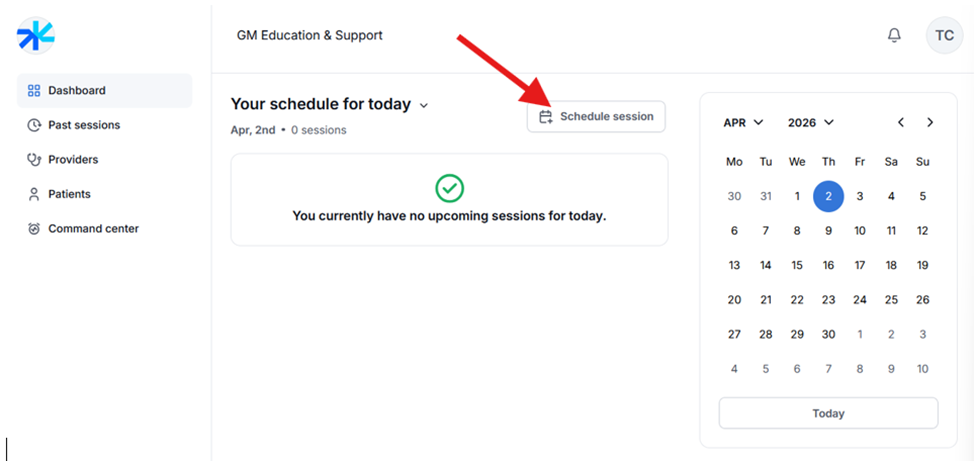Select April 15 on the calendar

click(x=797, y=265)
